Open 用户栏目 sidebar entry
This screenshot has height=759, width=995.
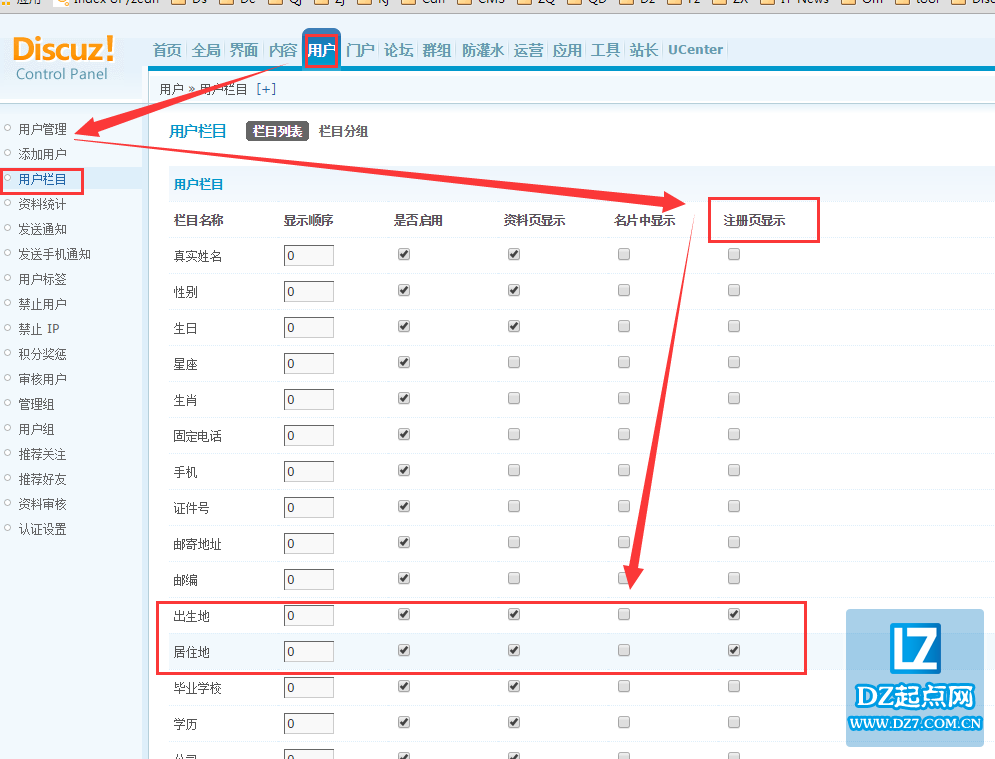coord(42,179)
